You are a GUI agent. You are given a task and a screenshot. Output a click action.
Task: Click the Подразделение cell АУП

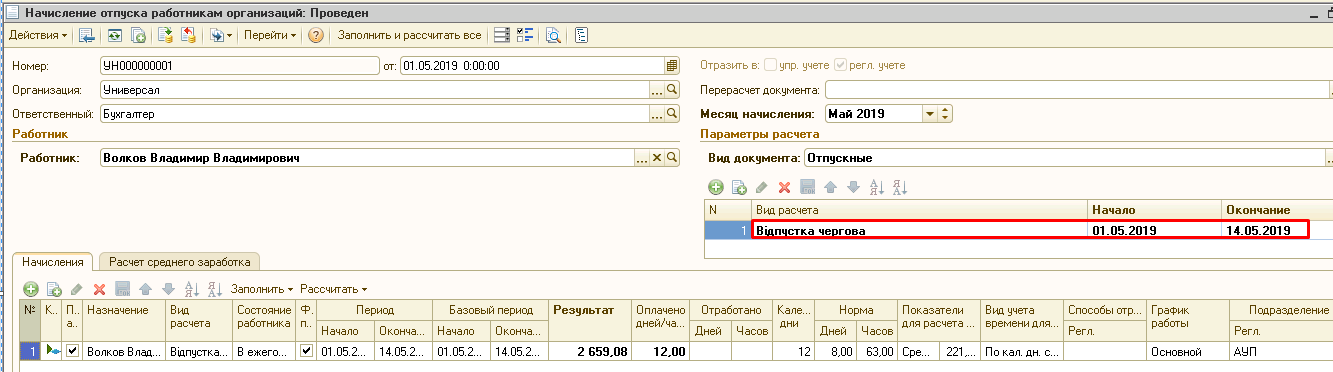click(x=1282, y=351)
